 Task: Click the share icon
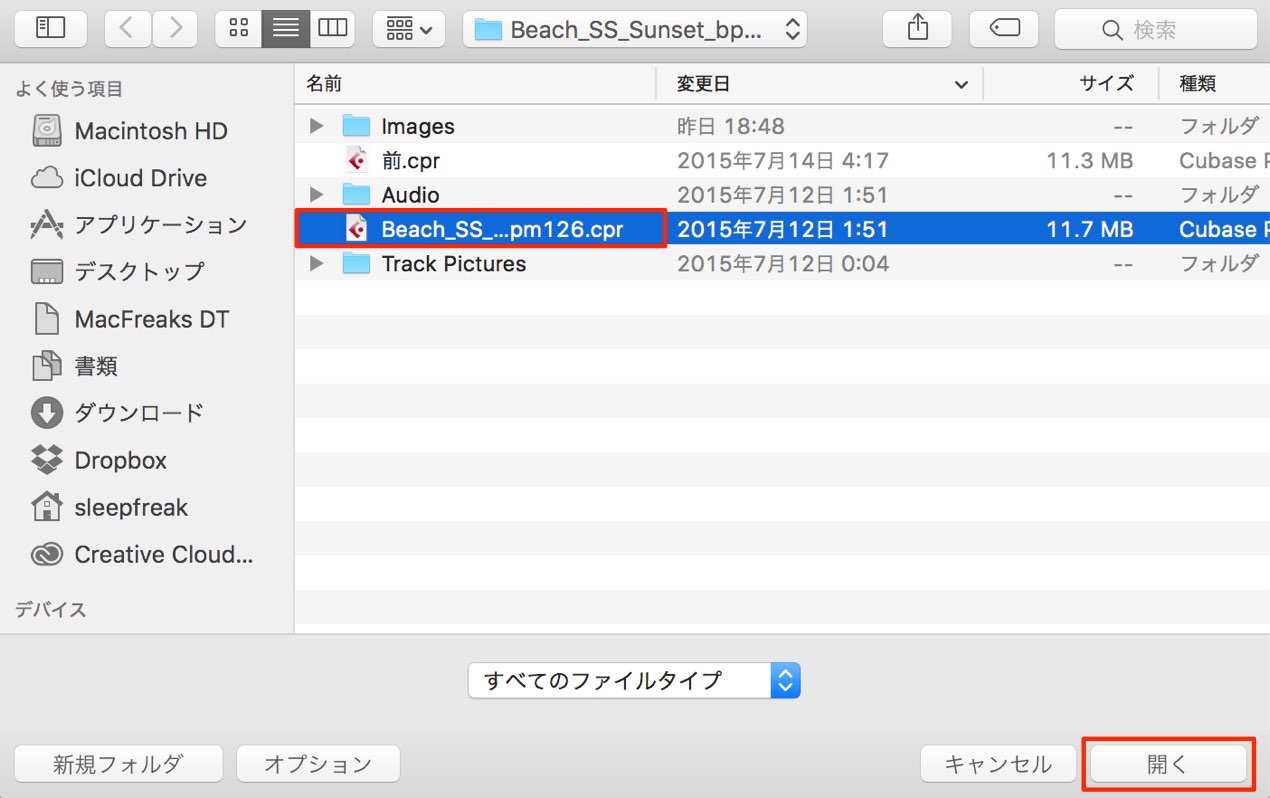pos(918,29)
